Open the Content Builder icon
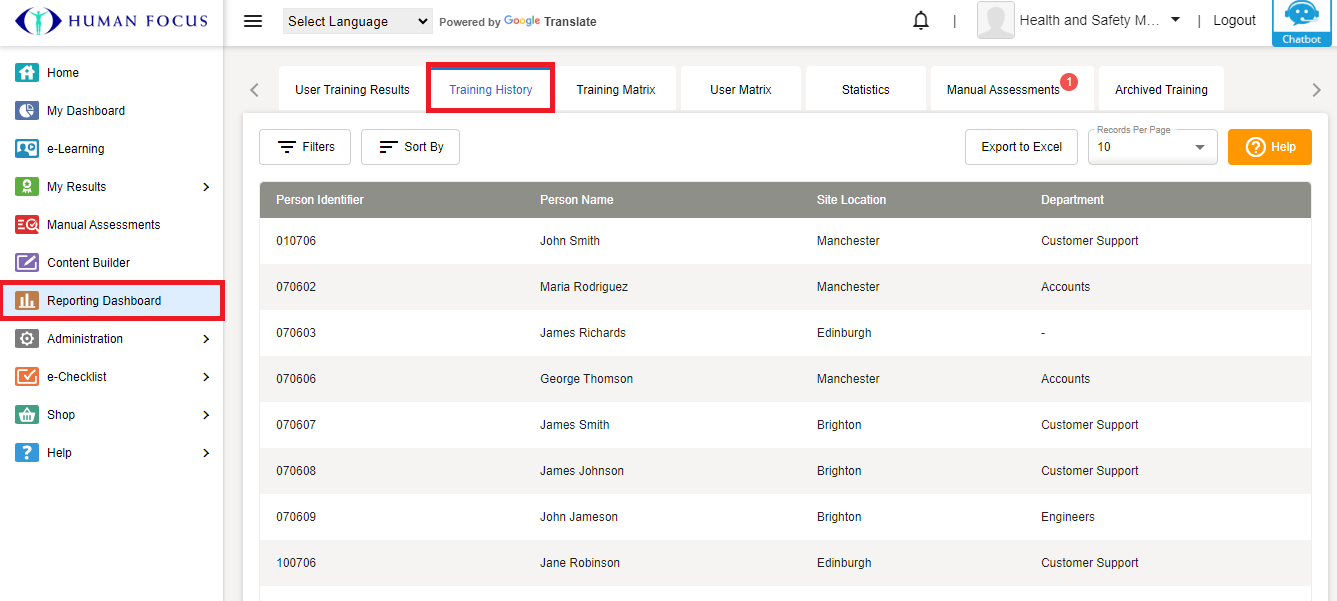 point(27,263)
